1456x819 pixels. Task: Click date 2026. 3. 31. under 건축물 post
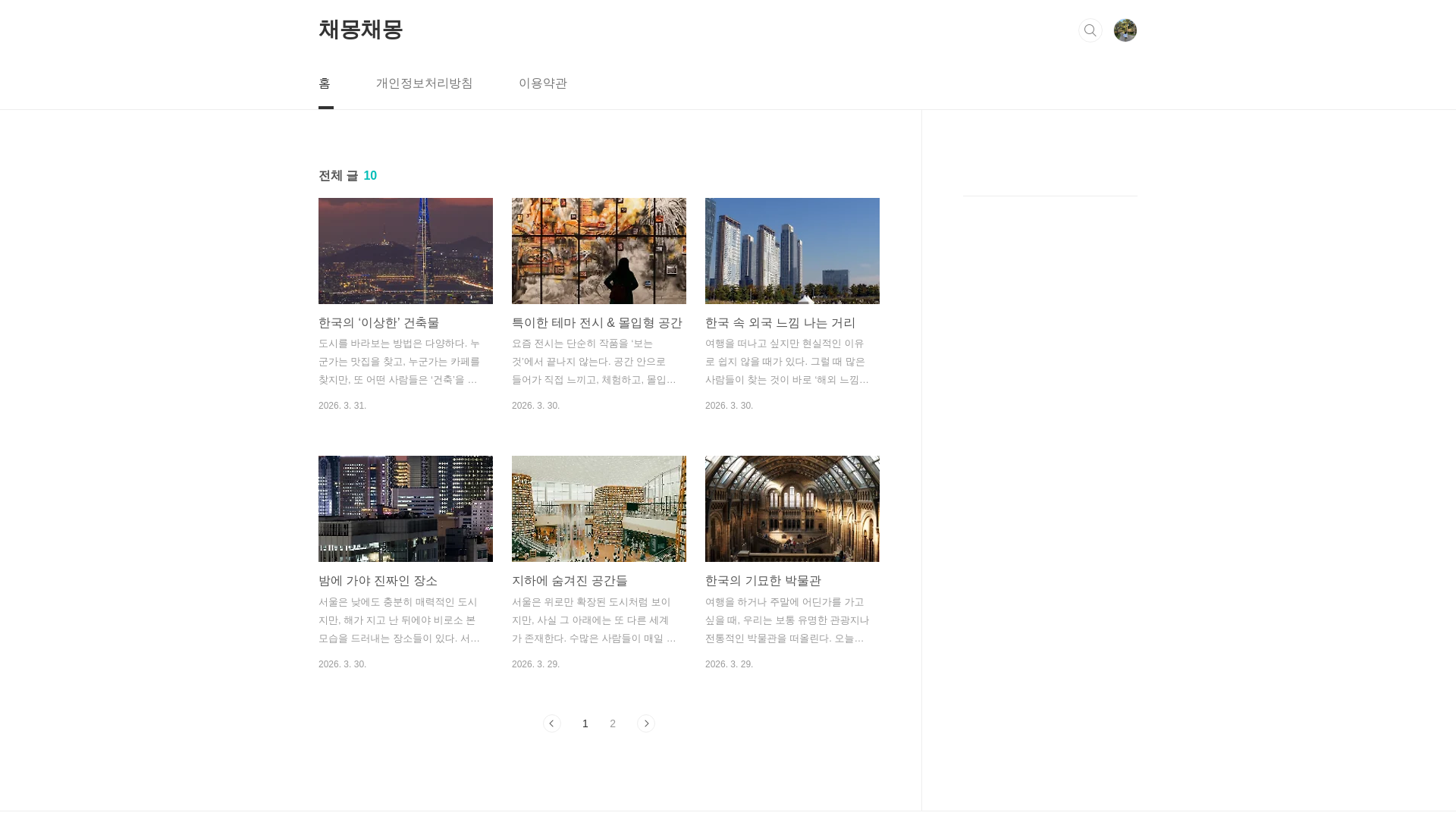[343, 406]
